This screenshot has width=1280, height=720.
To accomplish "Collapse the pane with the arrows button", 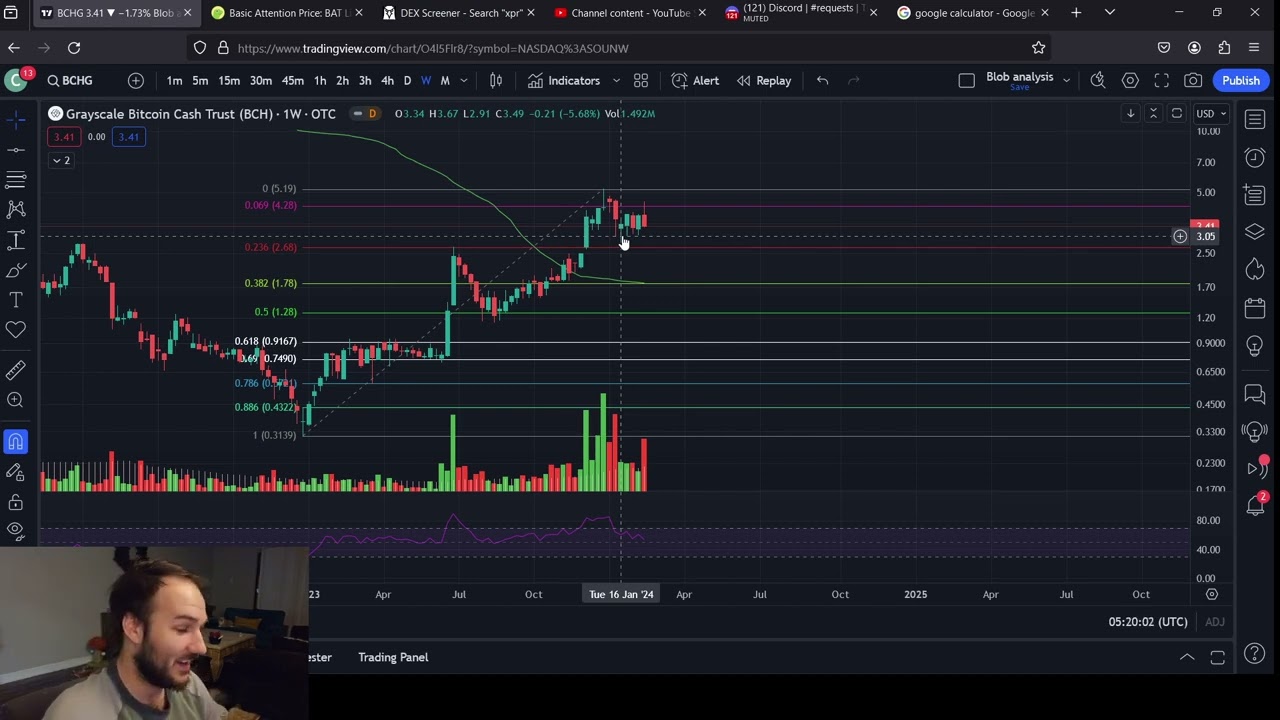I will [x=1153, y=114].
